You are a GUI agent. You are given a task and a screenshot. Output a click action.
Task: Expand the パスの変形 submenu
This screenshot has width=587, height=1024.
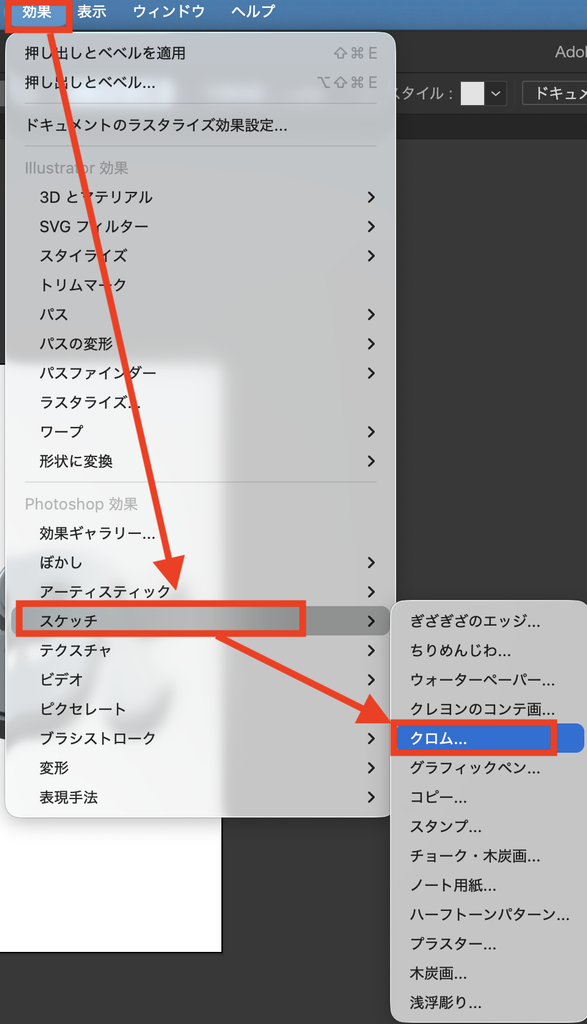click(200, 344)
